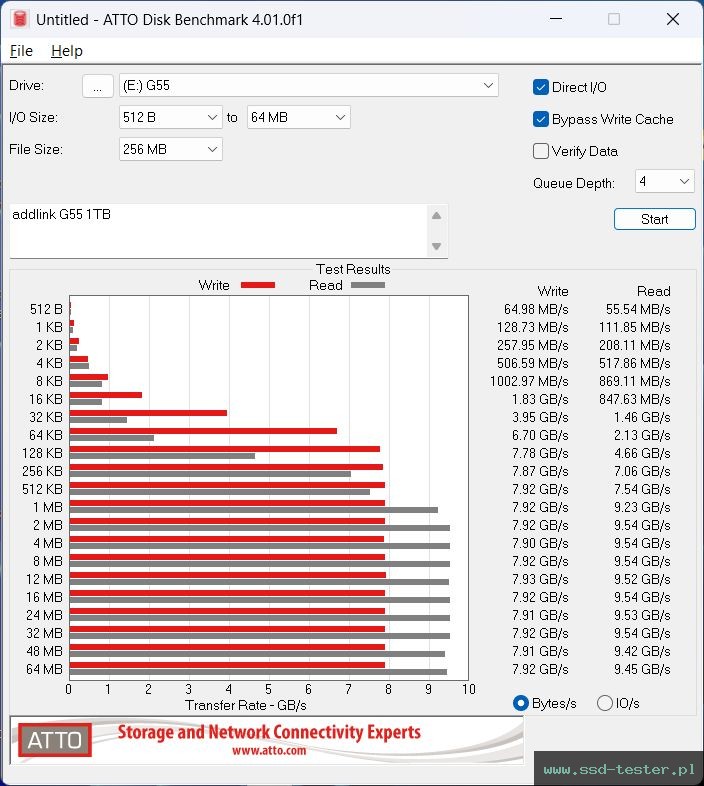Click the Storage and Network Connectivity Experts banner text
This screenshot has width=704, height=786.
pyautogui.click(x=269, y=732)
